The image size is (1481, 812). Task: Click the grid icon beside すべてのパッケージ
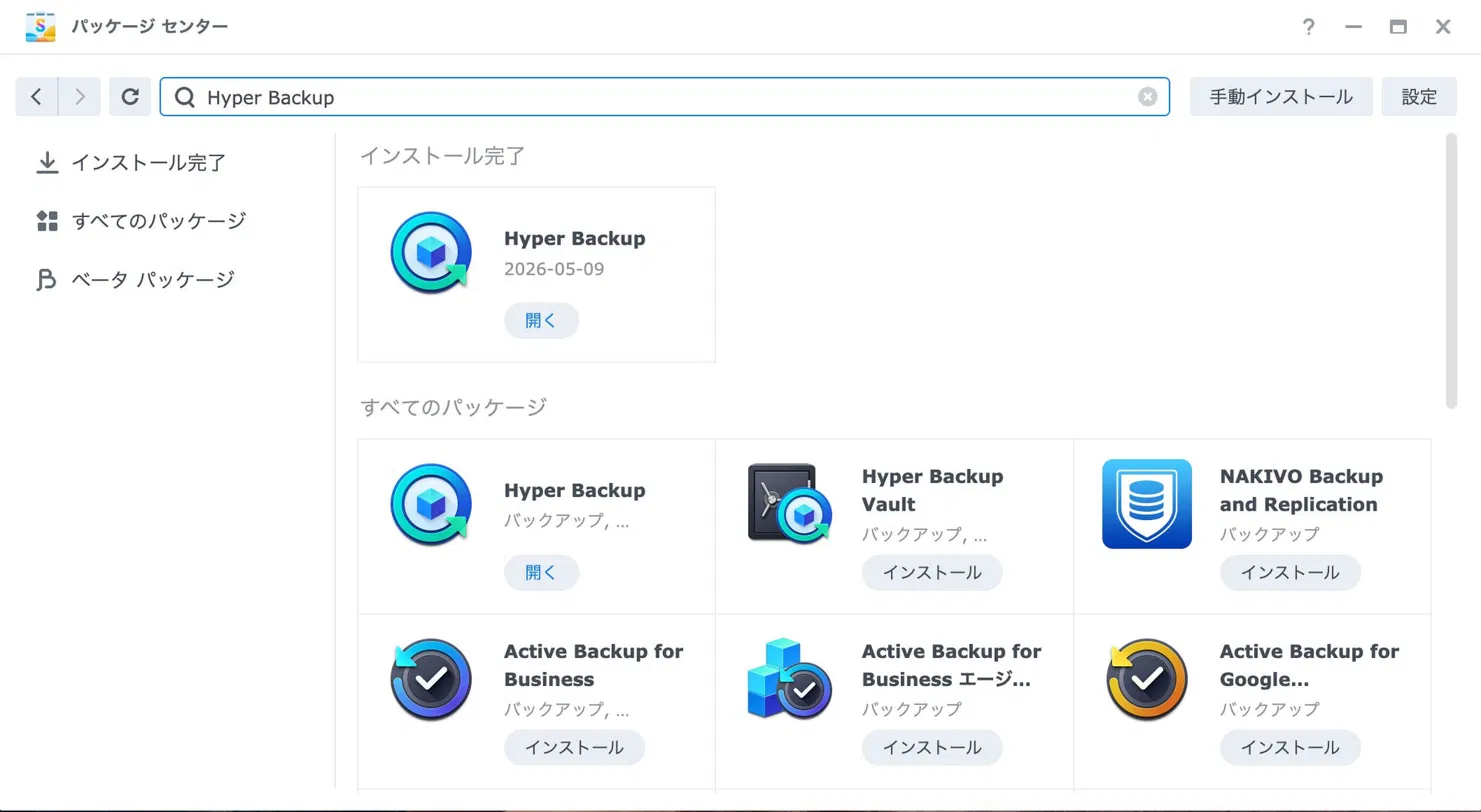pyautogui.click(x=47, y=221)
